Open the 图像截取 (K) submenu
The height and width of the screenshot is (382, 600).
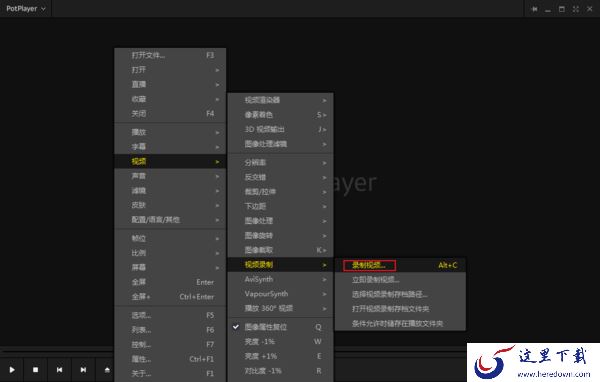[x=280, y=250]
